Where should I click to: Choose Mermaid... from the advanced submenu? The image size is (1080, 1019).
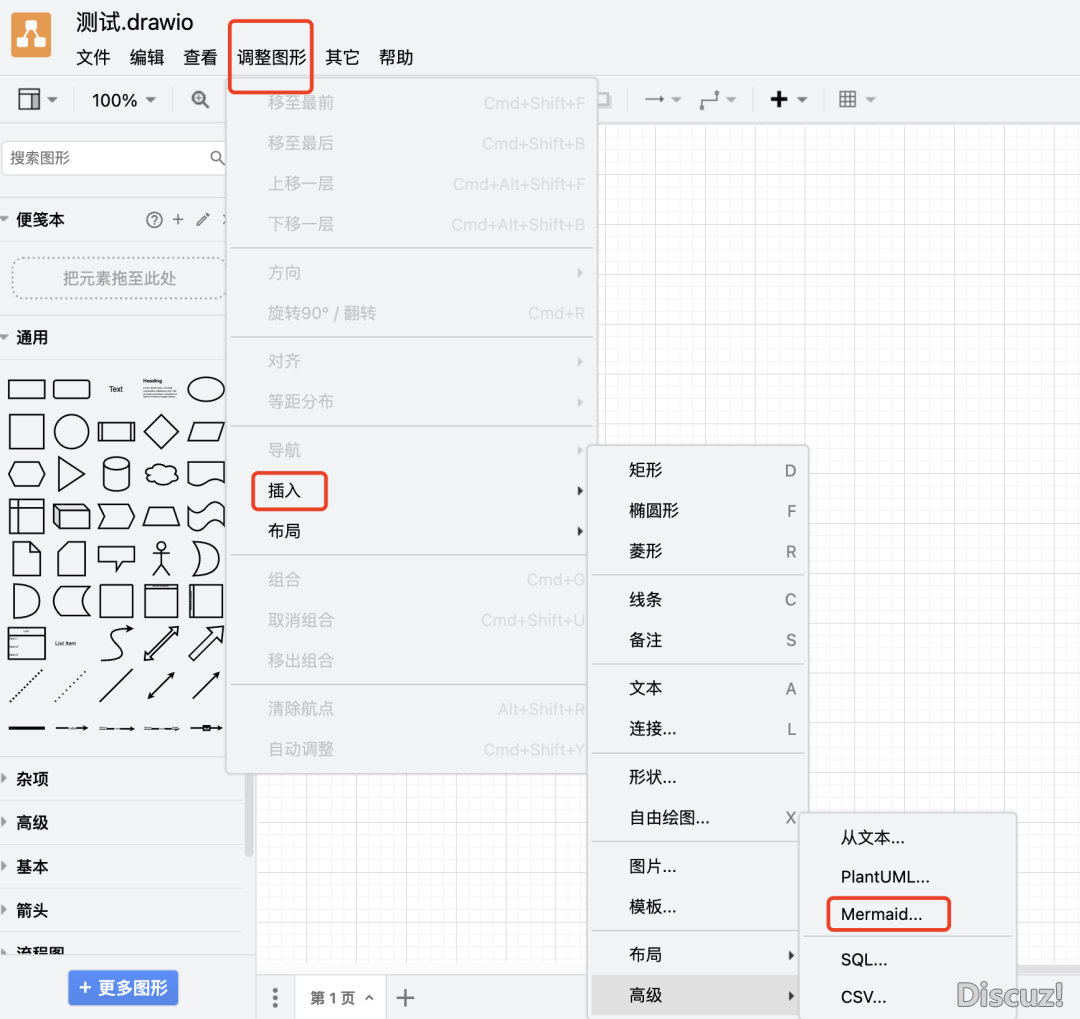click(881, 914)
